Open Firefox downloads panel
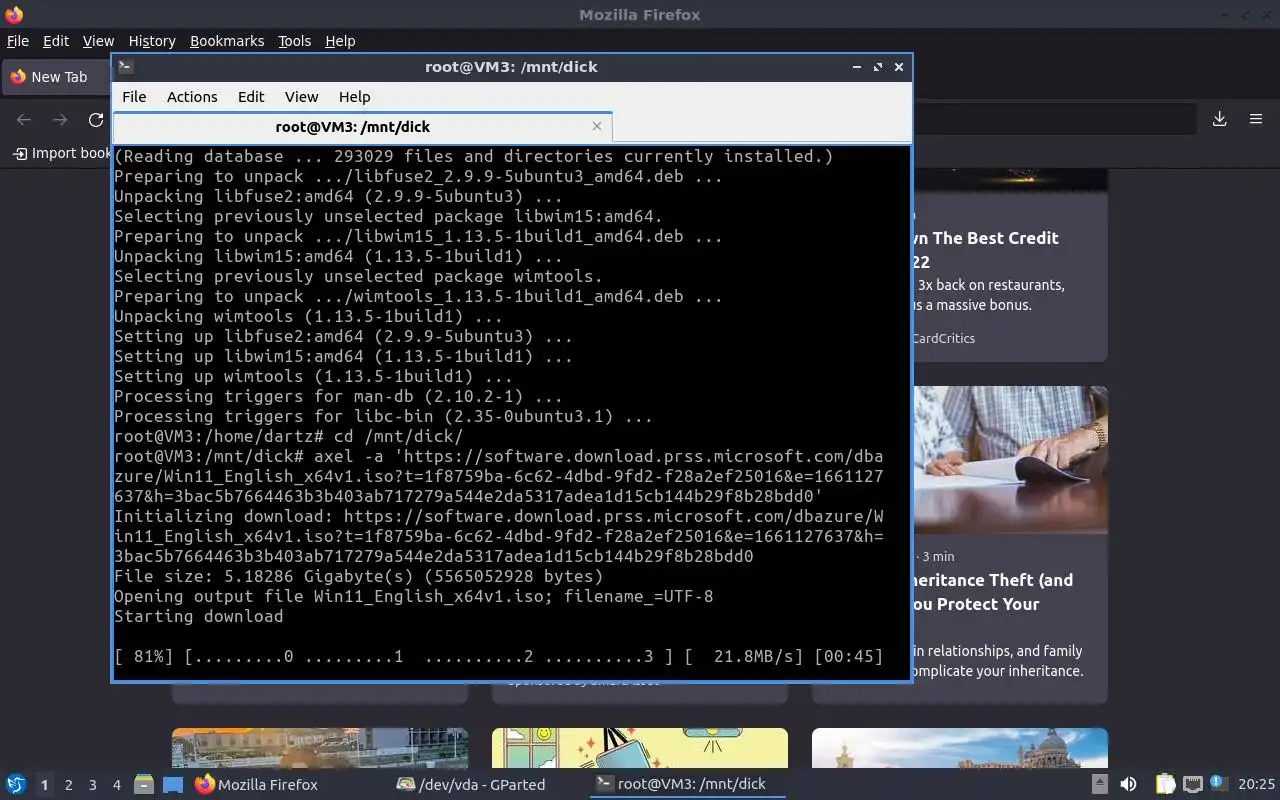Image resolution: width=1280 pixels, height=800 pixels. tap(1220, 119)
